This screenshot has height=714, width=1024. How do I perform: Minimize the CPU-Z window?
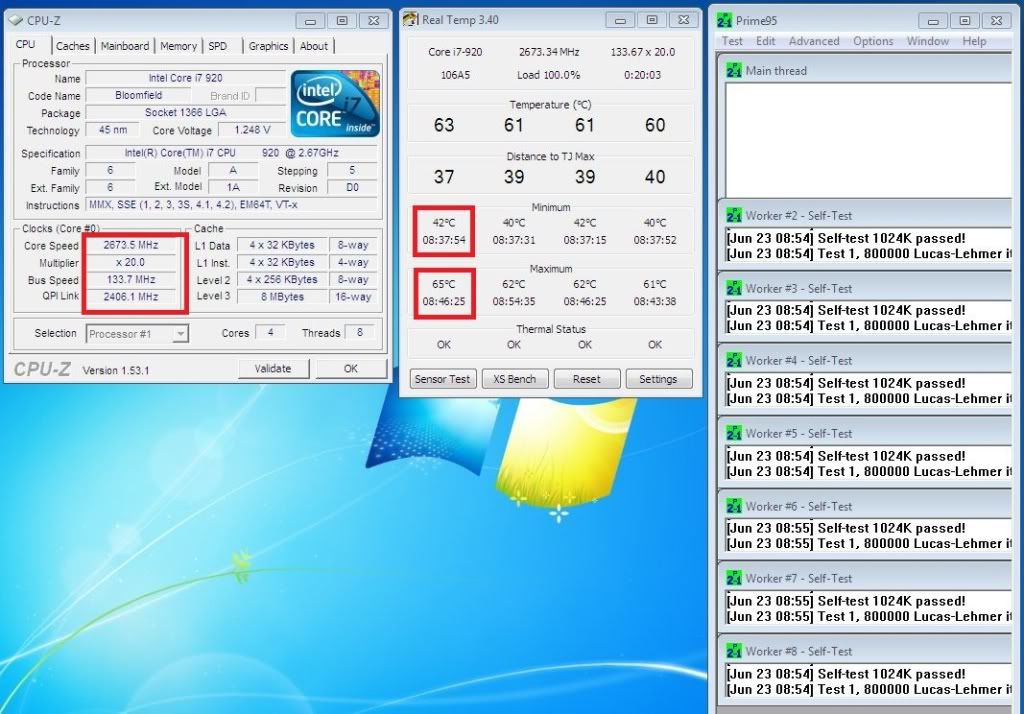click(310, 21)
